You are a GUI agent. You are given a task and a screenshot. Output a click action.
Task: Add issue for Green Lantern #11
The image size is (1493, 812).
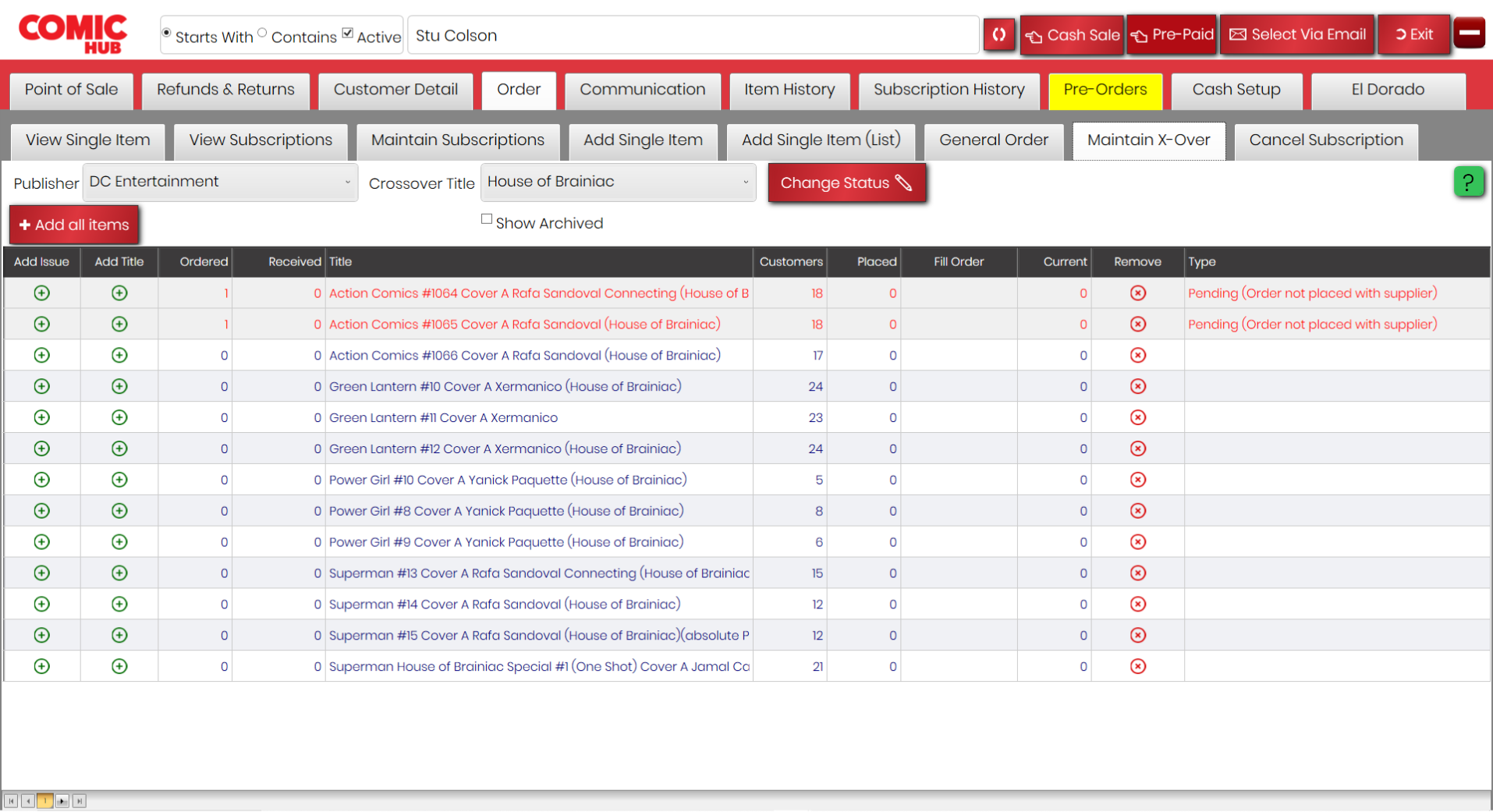(42, 418)
